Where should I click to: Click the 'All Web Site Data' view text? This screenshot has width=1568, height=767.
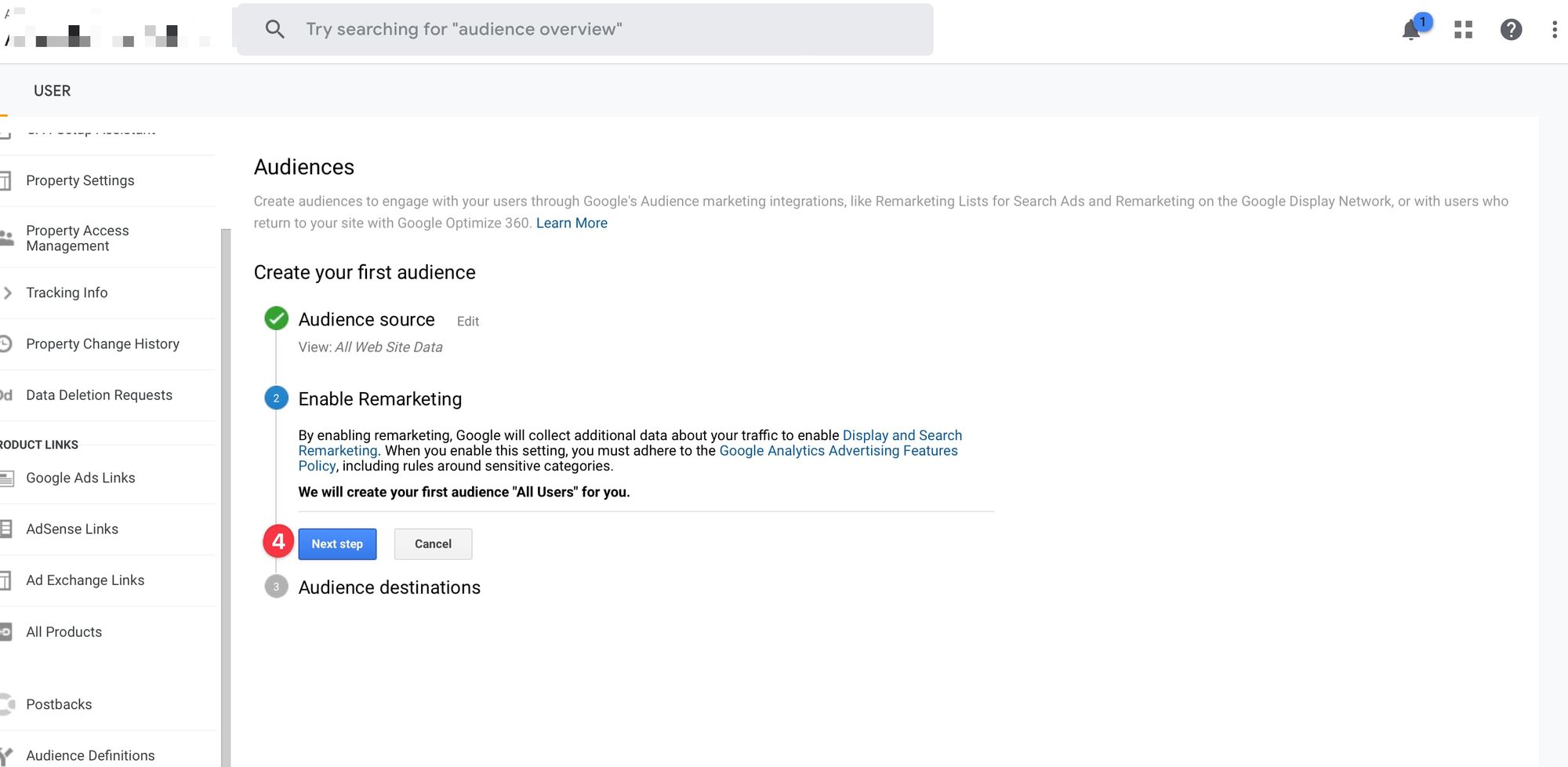coord(388,347)
